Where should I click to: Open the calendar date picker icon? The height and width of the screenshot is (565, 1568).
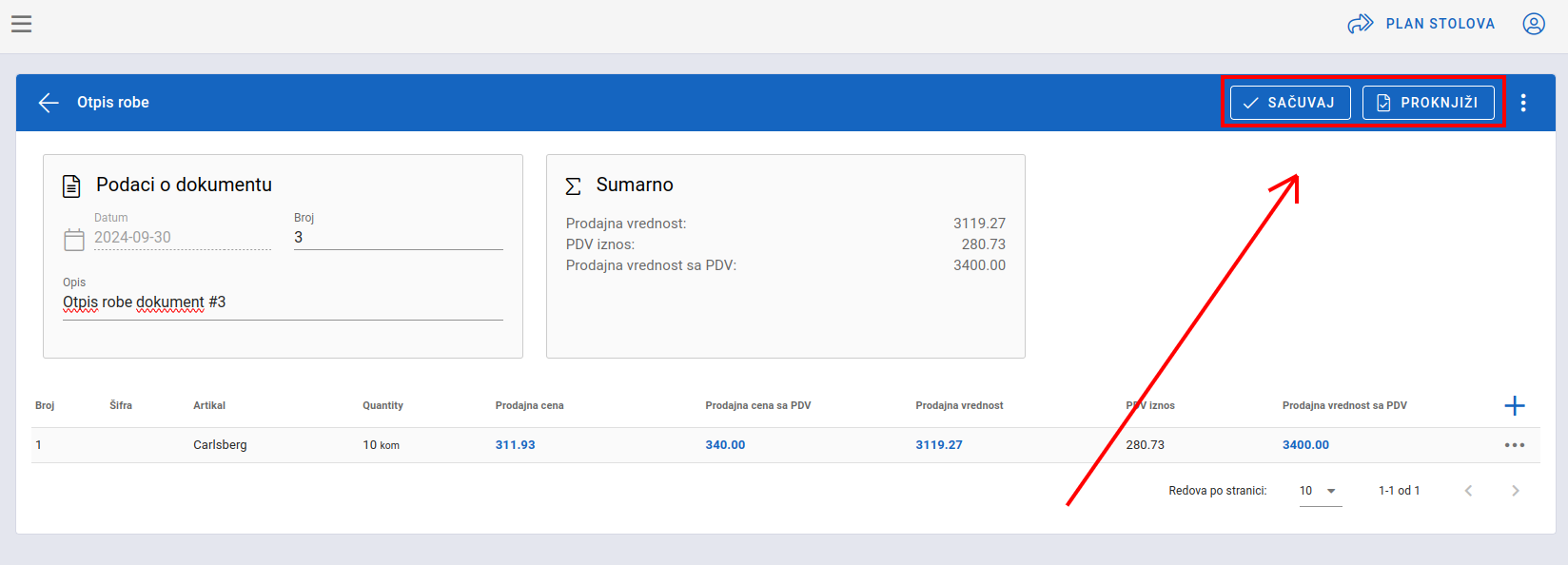coord(74,240)
